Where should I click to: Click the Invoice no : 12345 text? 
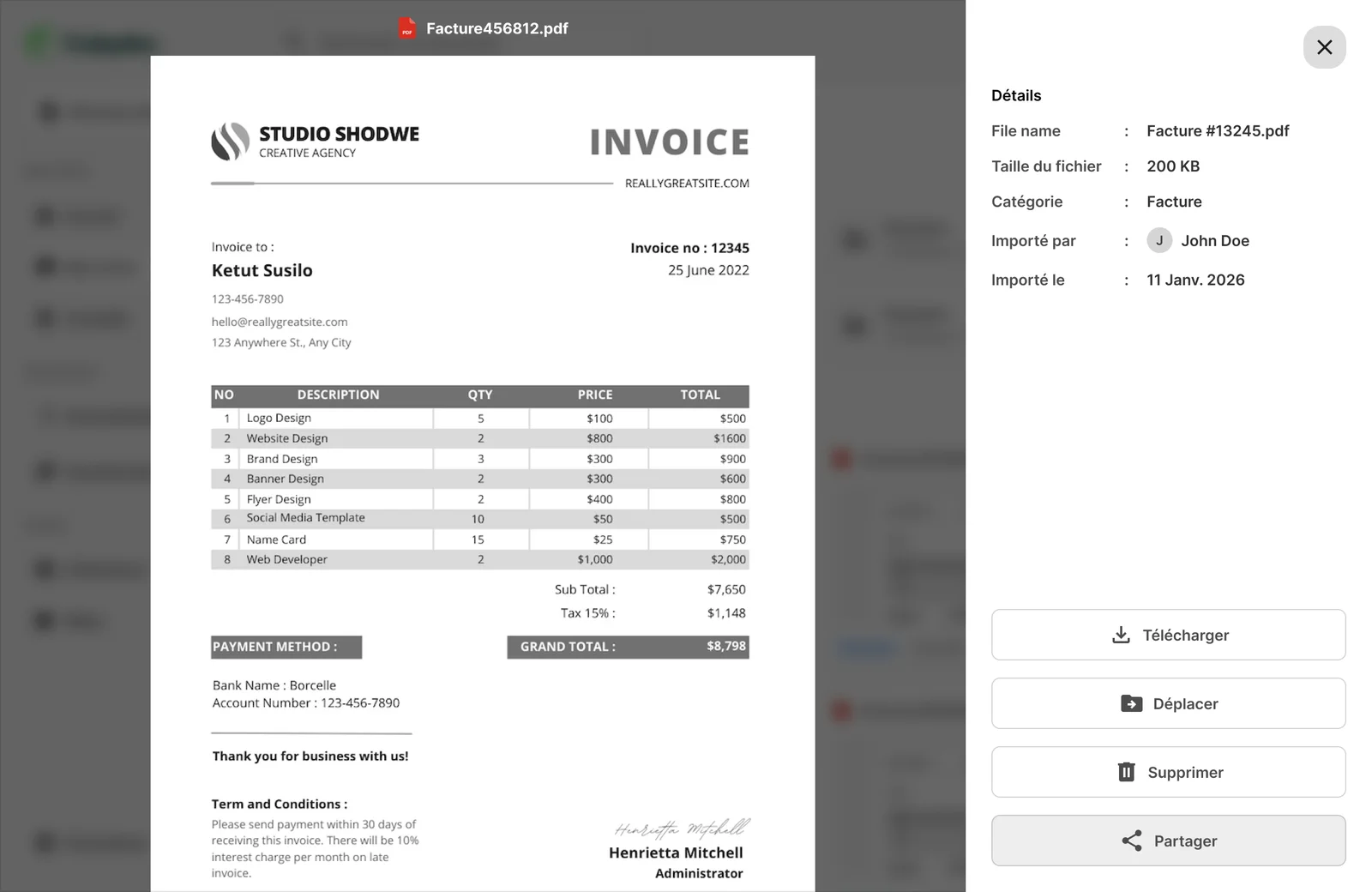click(689, 248)
